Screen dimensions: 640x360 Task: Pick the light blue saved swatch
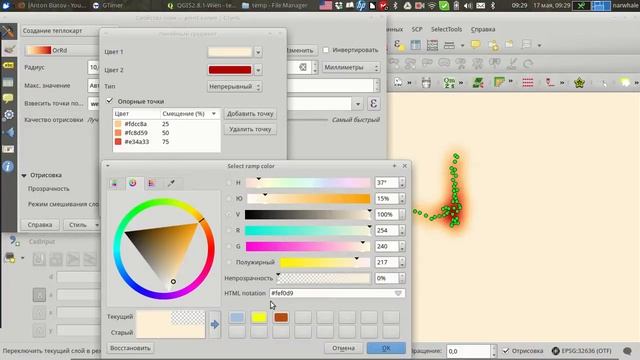pyautogui.click(x=237, y=317)
